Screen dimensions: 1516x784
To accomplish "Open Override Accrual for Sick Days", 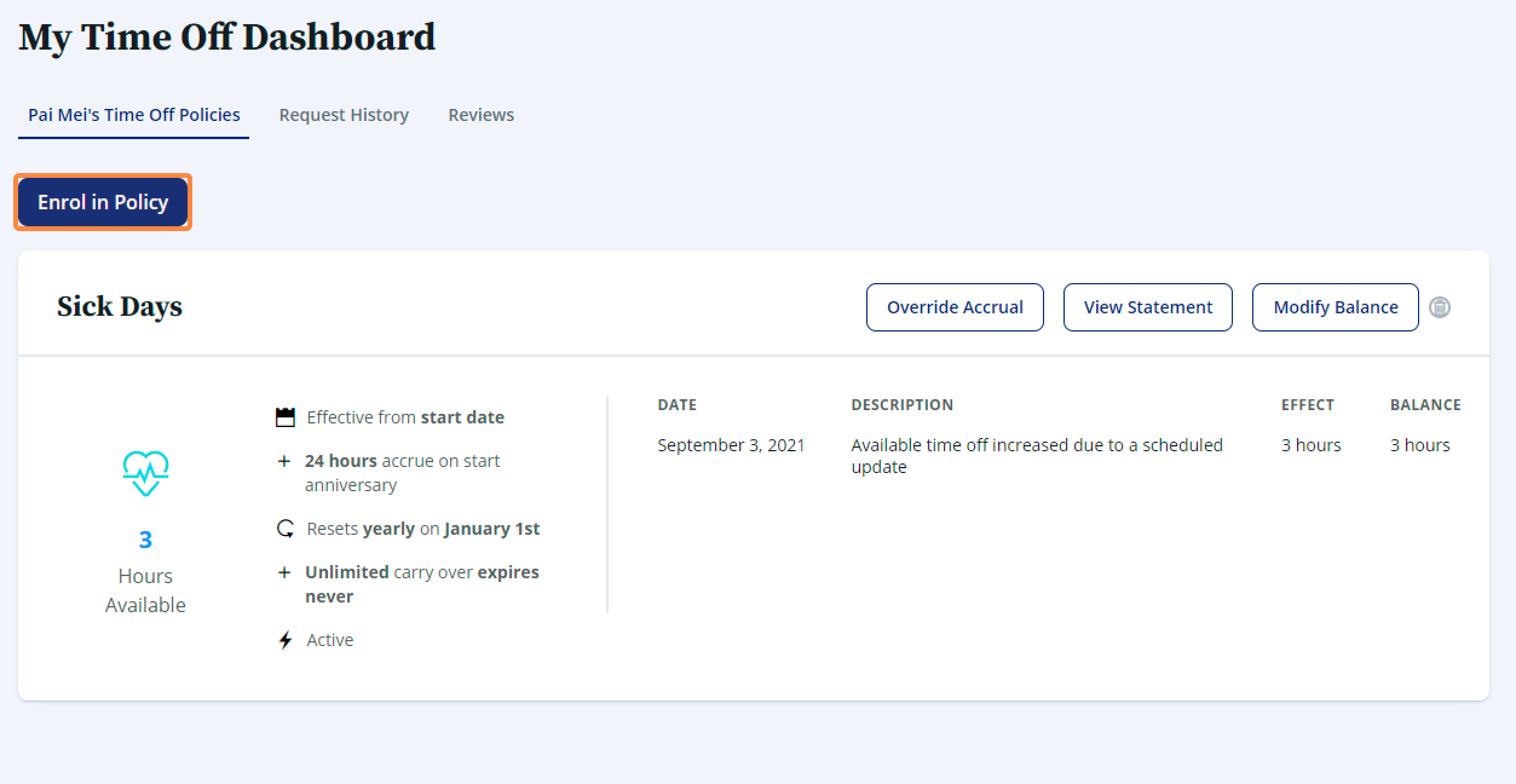I will (x=955, y=307).
